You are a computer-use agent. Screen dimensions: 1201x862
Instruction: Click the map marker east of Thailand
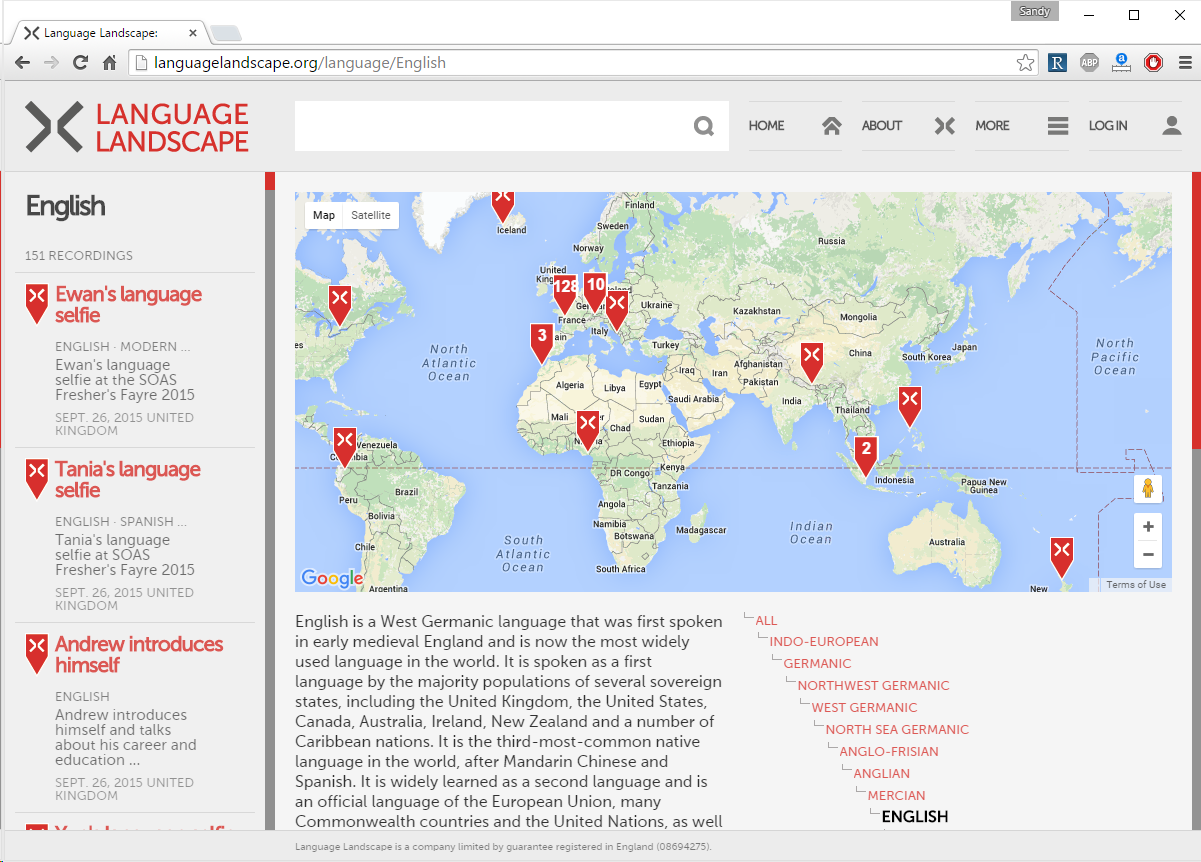pos(910,406)
